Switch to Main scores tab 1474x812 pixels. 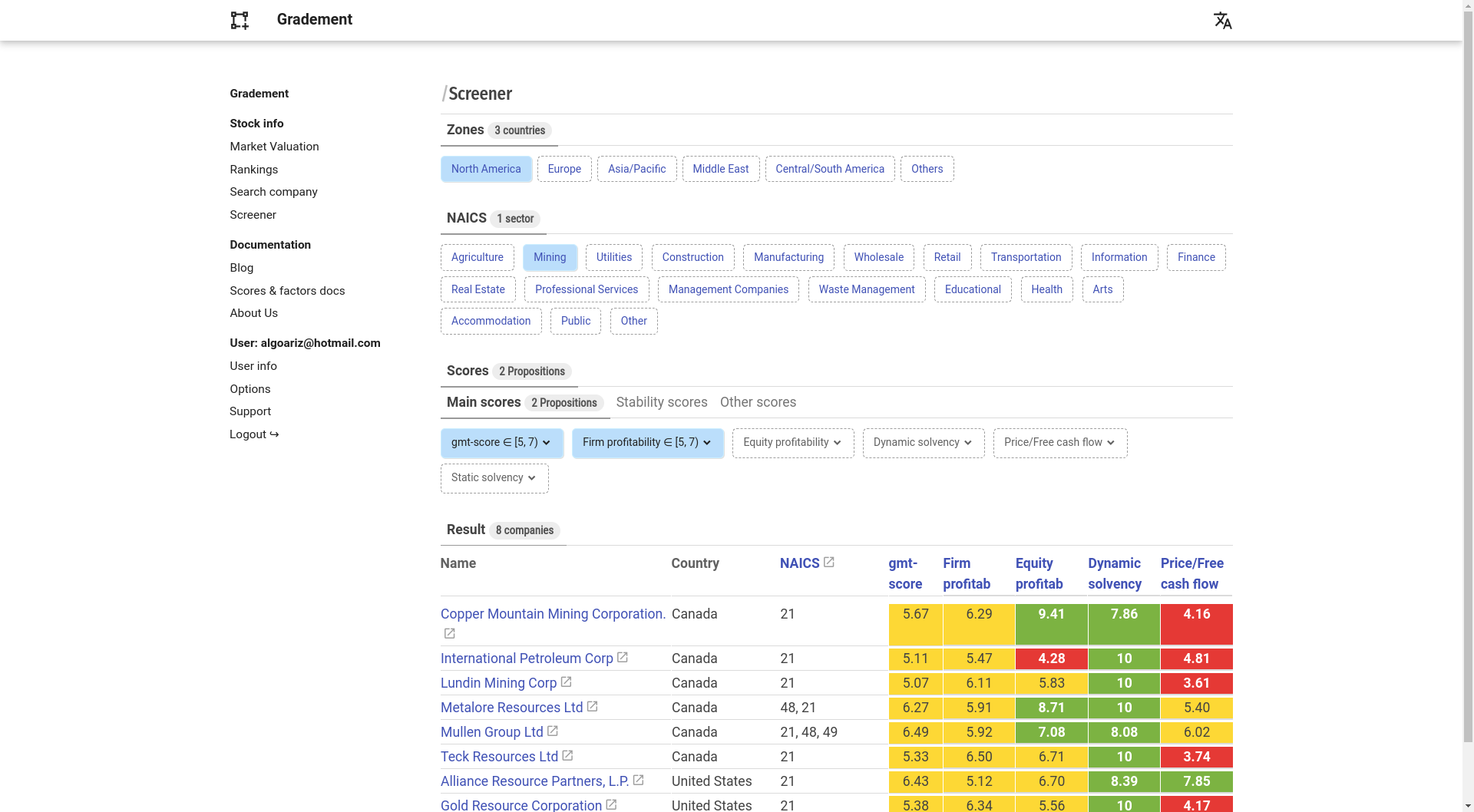pyautogui.click(x=525, y=403)
